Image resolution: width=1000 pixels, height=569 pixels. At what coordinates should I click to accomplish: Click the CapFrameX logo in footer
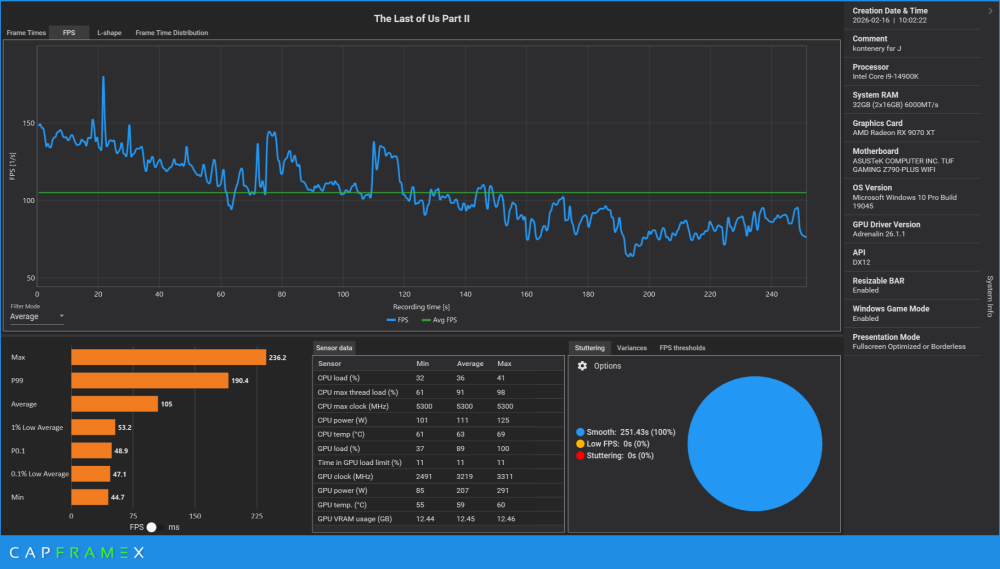click(77, 552)
